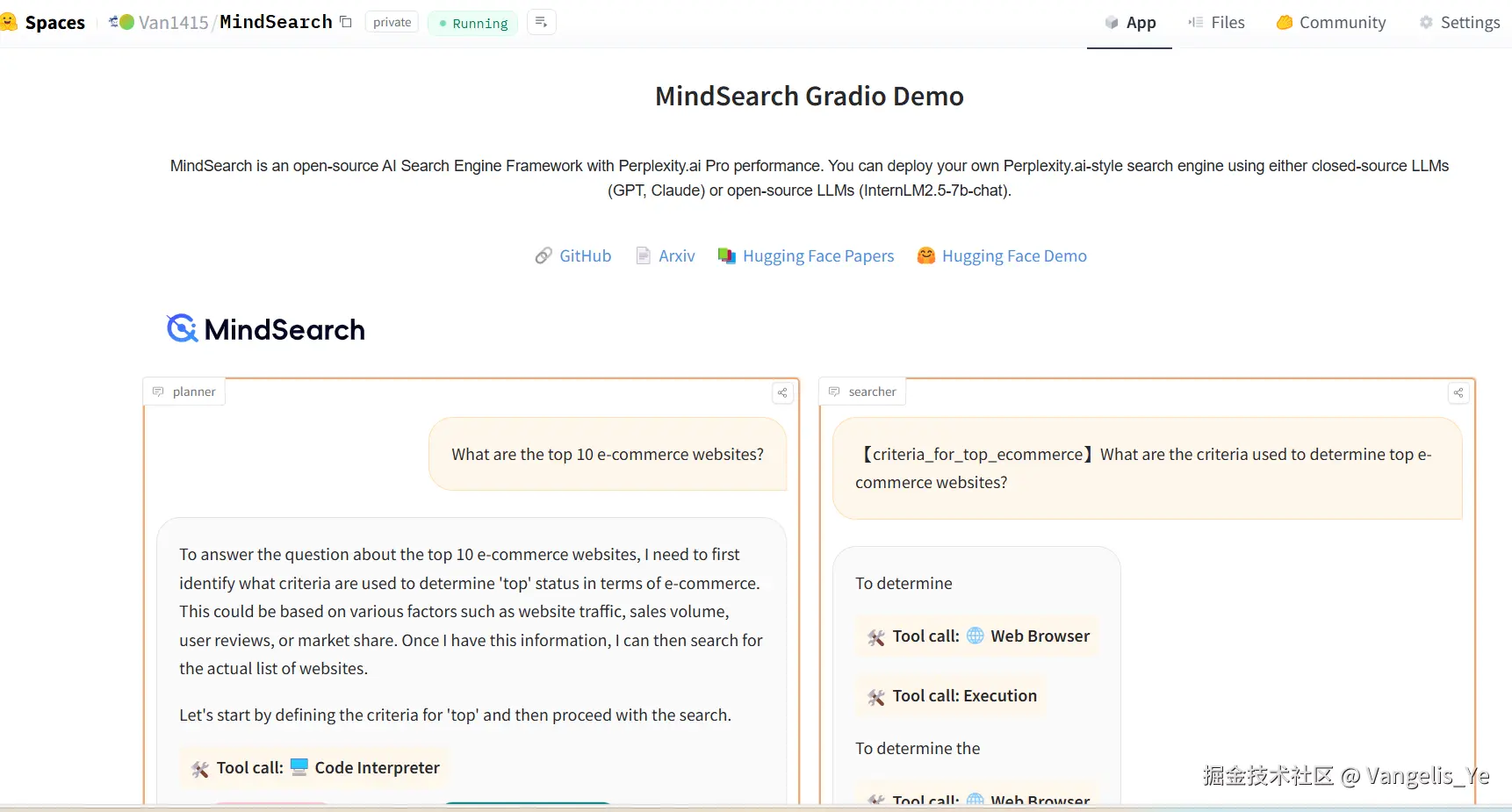Open the Files tab

[x=1216, y=23]
